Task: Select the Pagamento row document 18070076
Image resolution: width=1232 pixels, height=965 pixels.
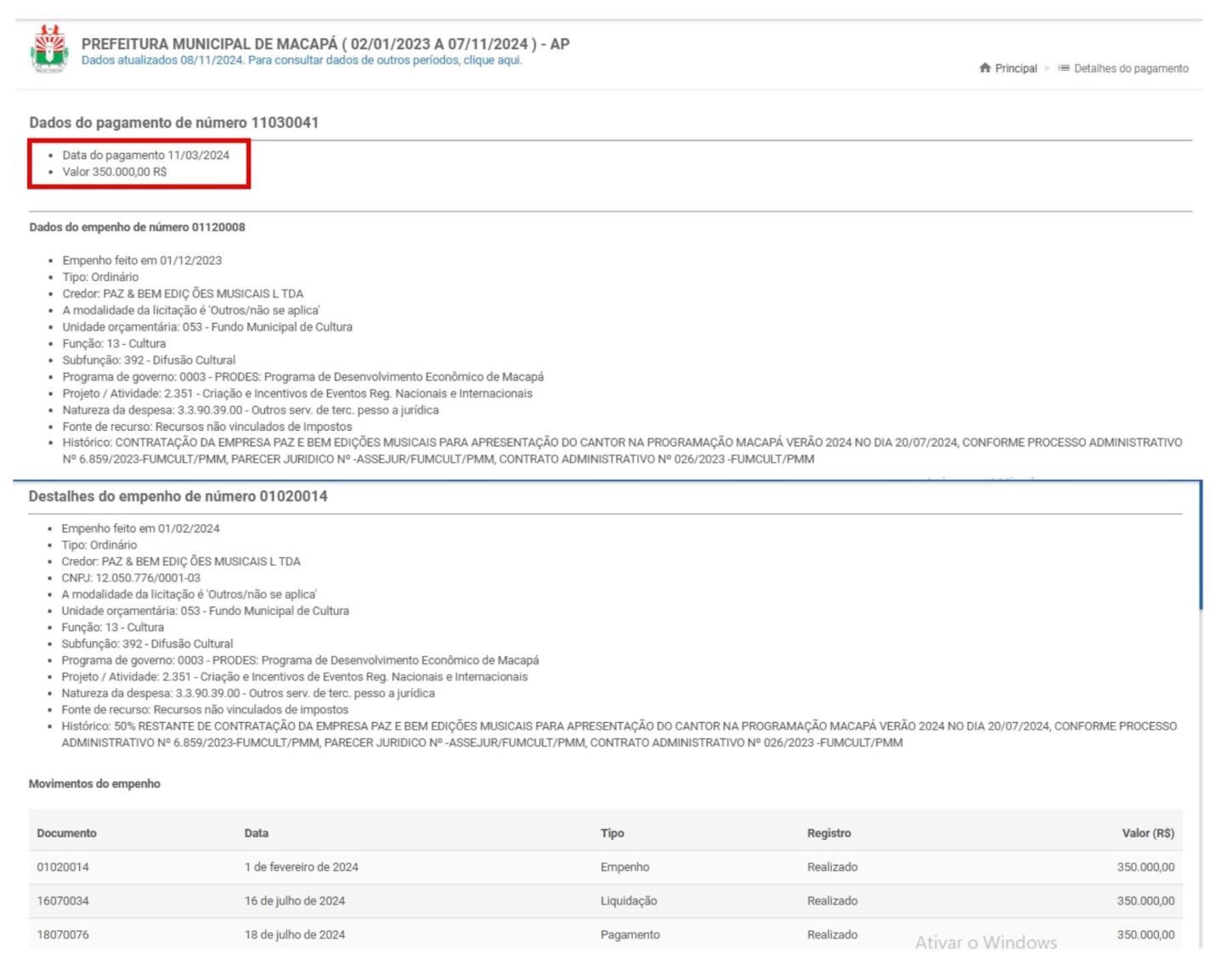Action: 63,934
